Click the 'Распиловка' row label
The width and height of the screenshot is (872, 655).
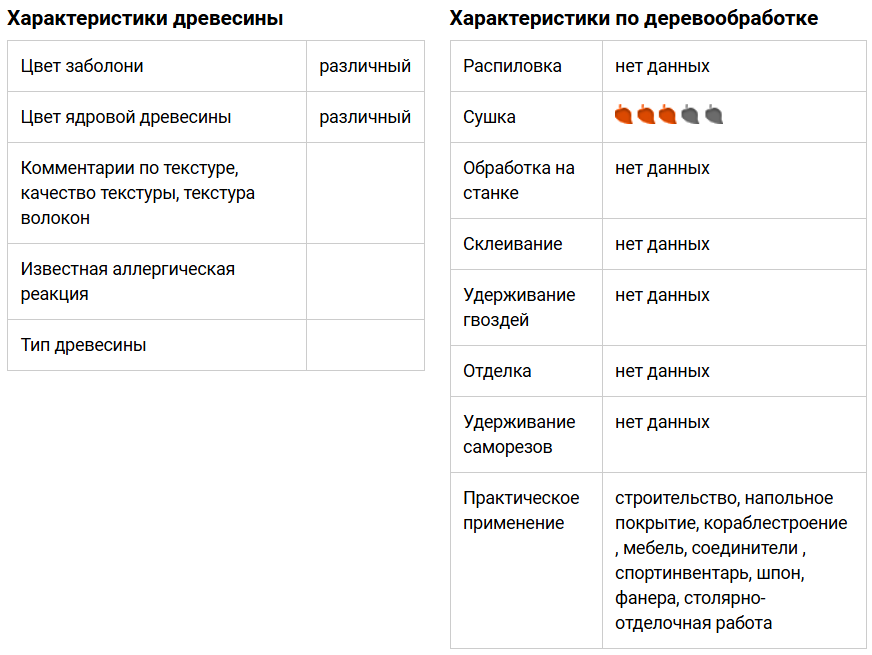512,66
